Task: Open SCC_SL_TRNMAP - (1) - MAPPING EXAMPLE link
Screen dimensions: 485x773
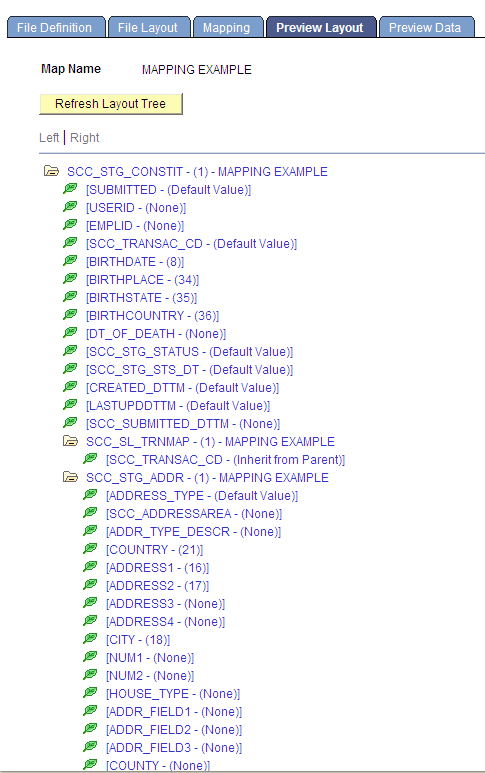Action: click(210, 441)
